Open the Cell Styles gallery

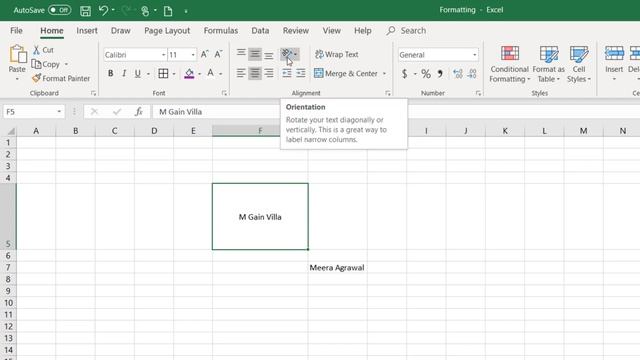click(x=579, y=64)
